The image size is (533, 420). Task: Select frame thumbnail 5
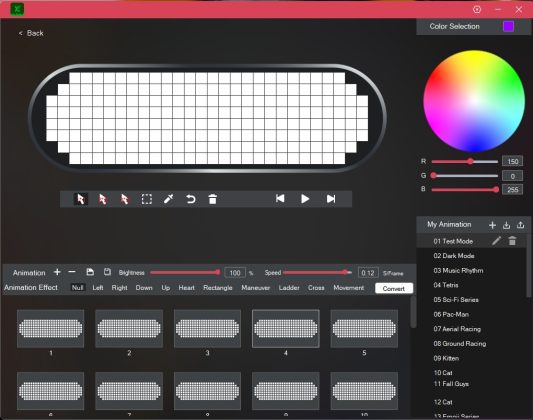pyautogui.click(x=364, y=329)
